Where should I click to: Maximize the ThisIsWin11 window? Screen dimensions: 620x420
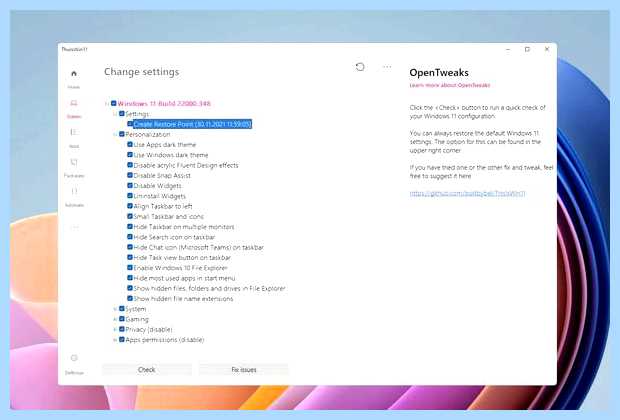pyautogui.click(x=527, y=49)
